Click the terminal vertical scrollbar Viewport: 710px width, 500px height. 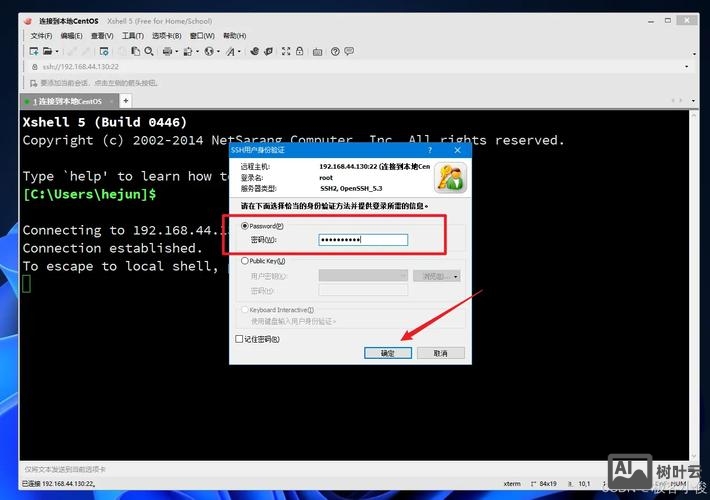pyautogui.click(x=693, y=285)
